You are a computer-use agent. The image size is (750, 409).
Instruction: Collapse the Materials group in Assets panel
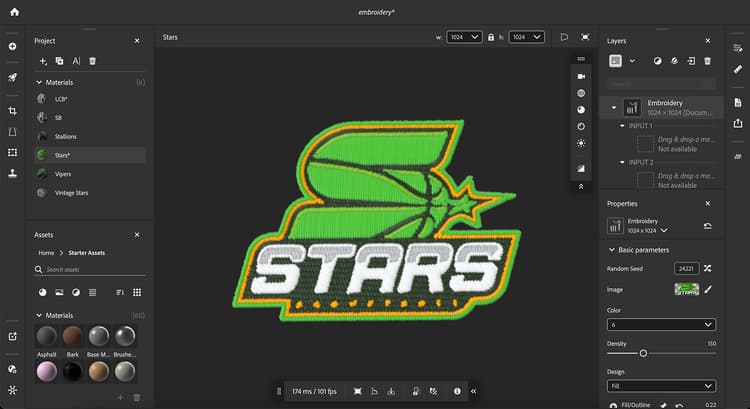click(39, 315)
